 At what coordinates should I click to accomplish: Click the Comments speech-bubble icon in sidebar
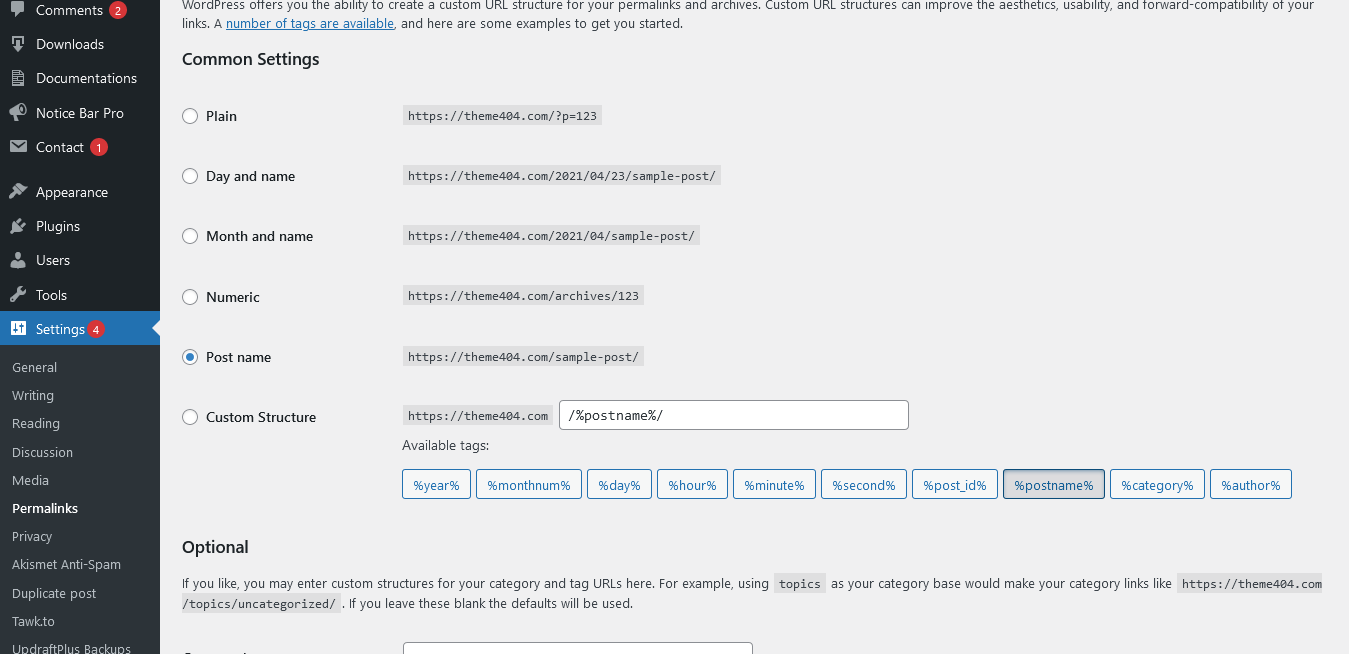18,10
